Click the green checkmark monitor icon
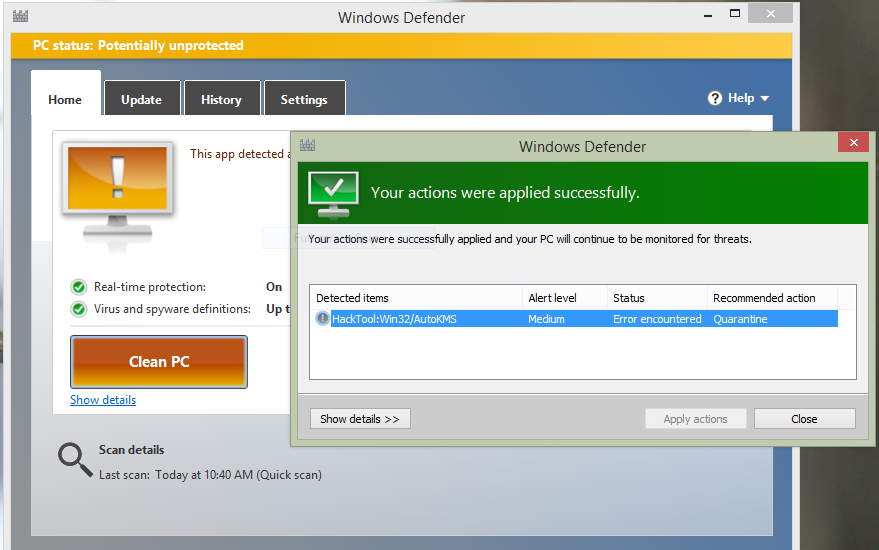 click(333, 194)
